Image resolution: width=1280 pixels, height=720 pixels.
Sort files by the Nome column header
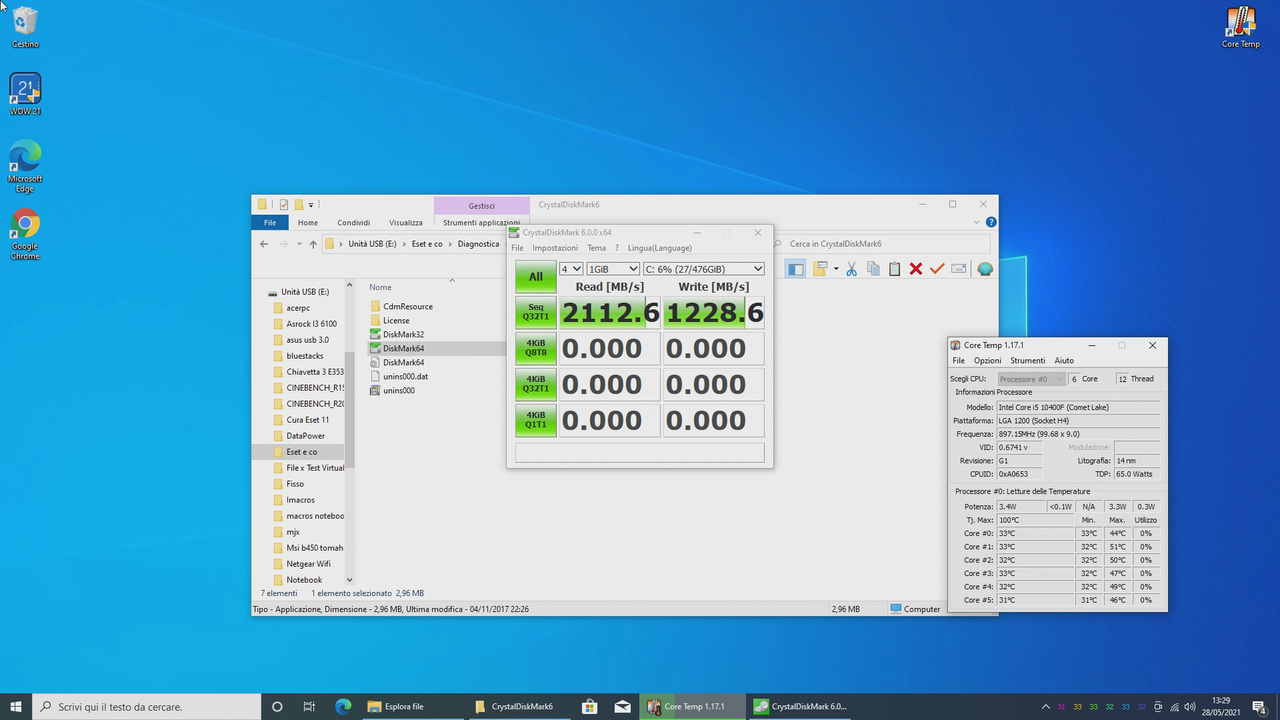click(x=380, y=287)
